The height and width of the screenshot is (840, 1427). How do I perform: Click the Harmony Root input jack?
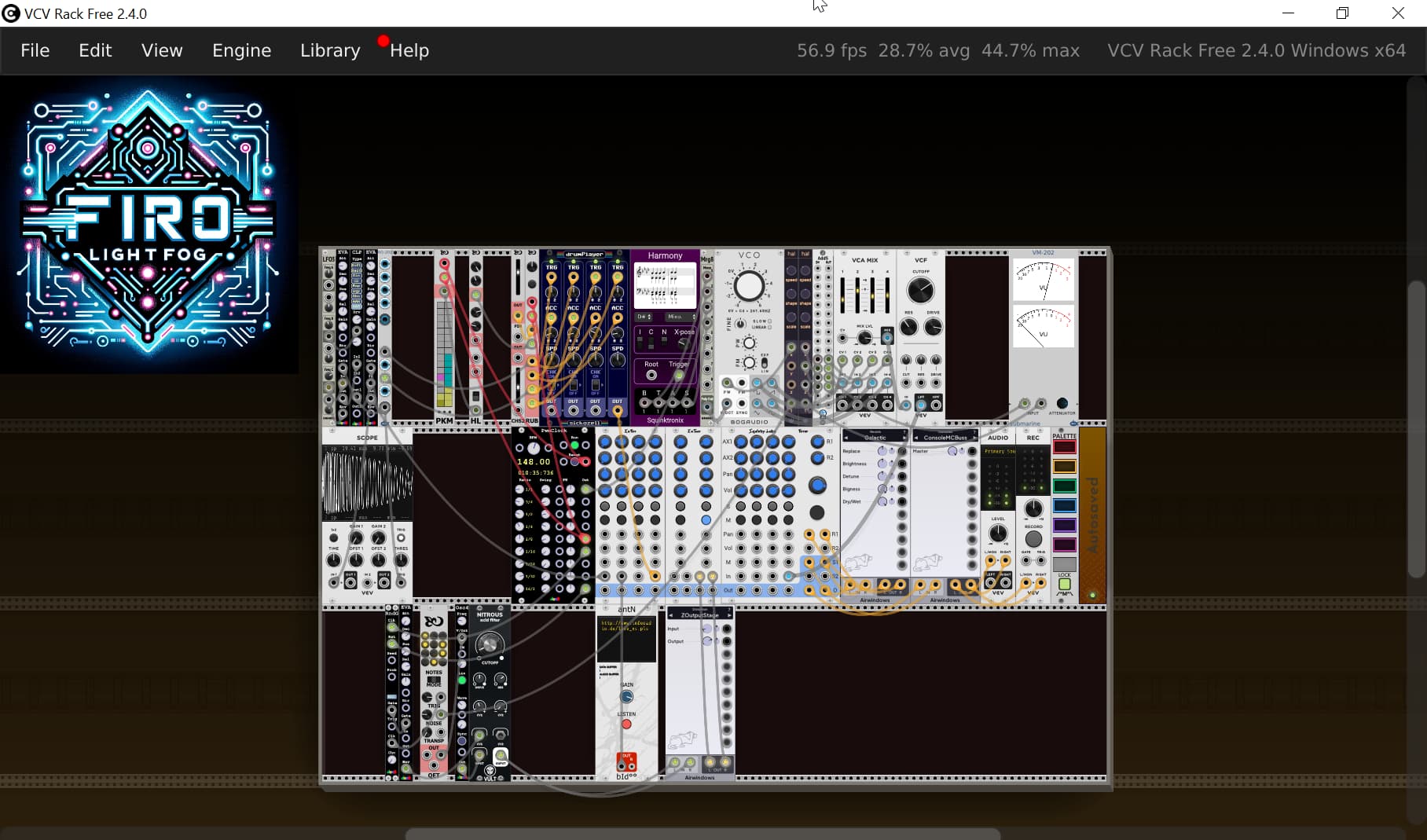[651, 376]
